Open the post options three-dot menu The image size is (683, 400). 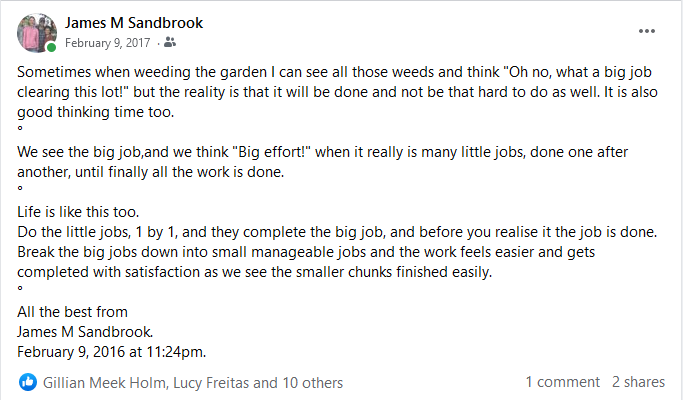tap(647, 31)
